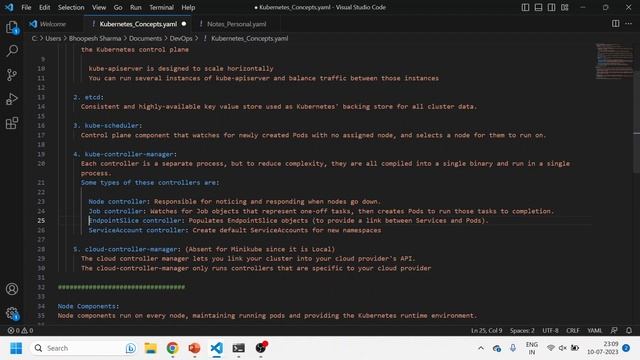Open the editor More Actions ellipsis
The height and width of the screenshot is (360, 640).
[x=628, y=24]
